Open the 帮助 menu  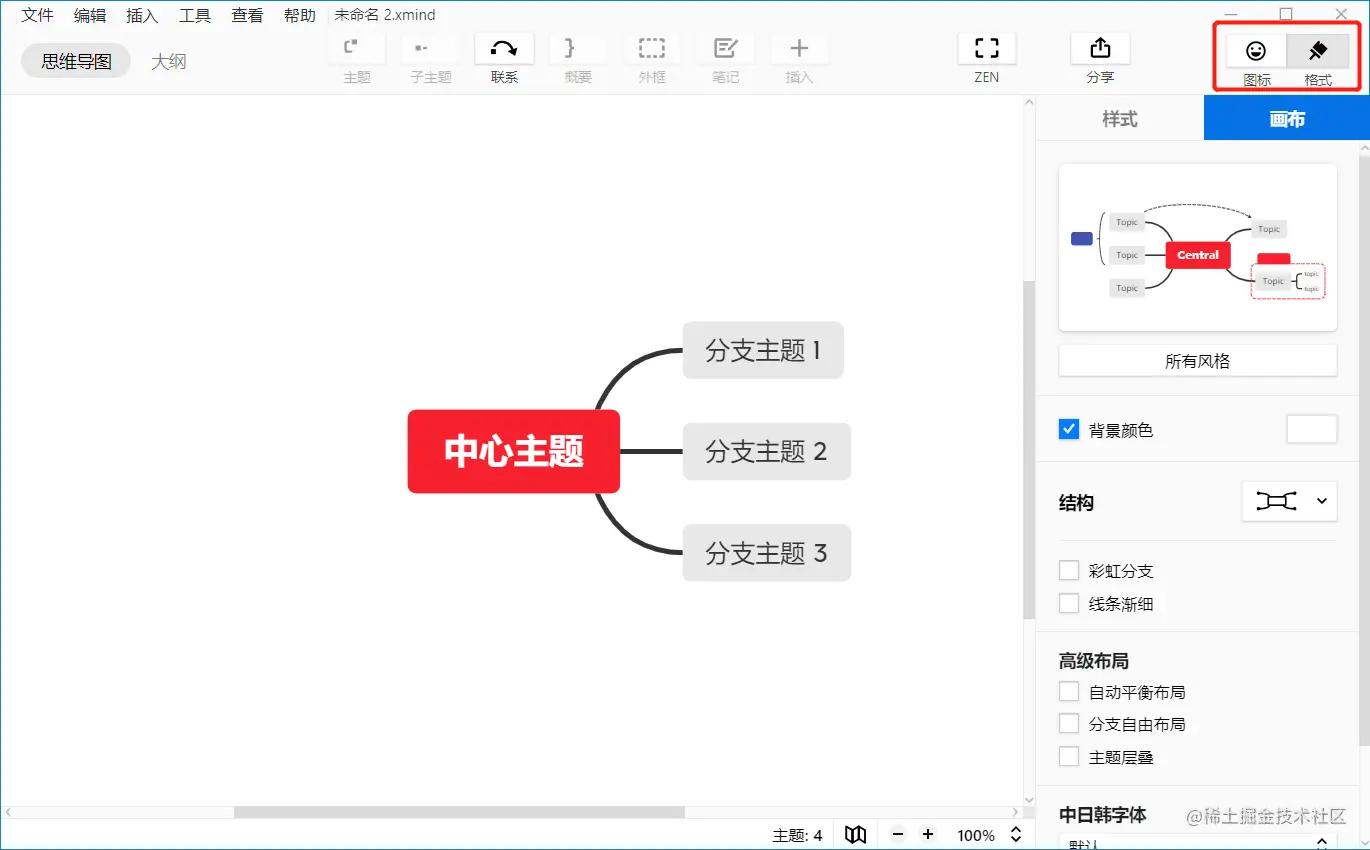click(300, 15)
